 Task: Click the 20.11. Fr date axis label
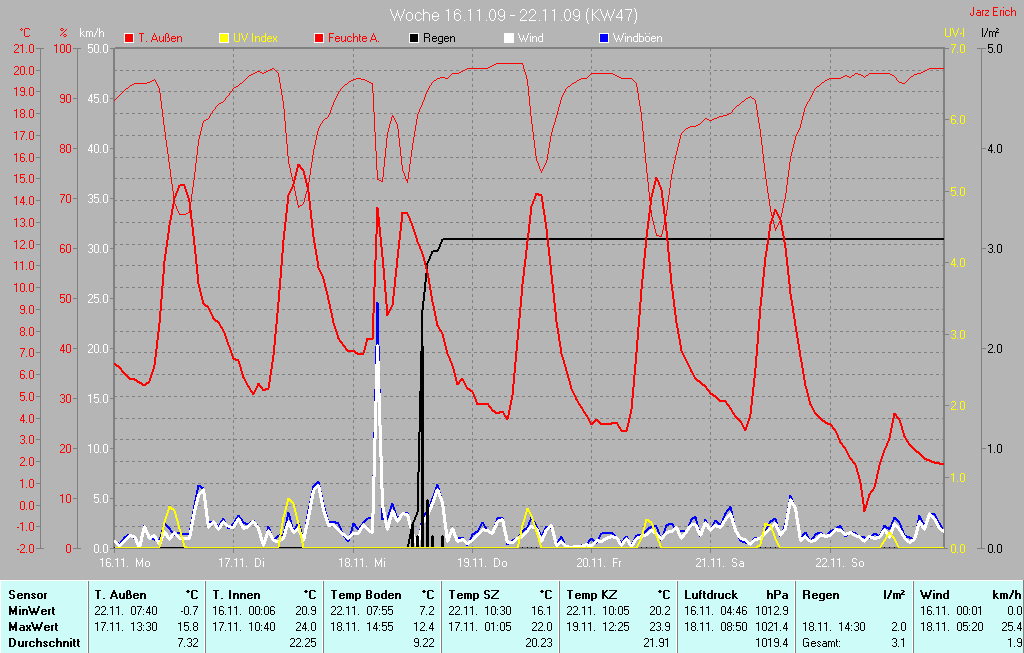pos(599,562)
